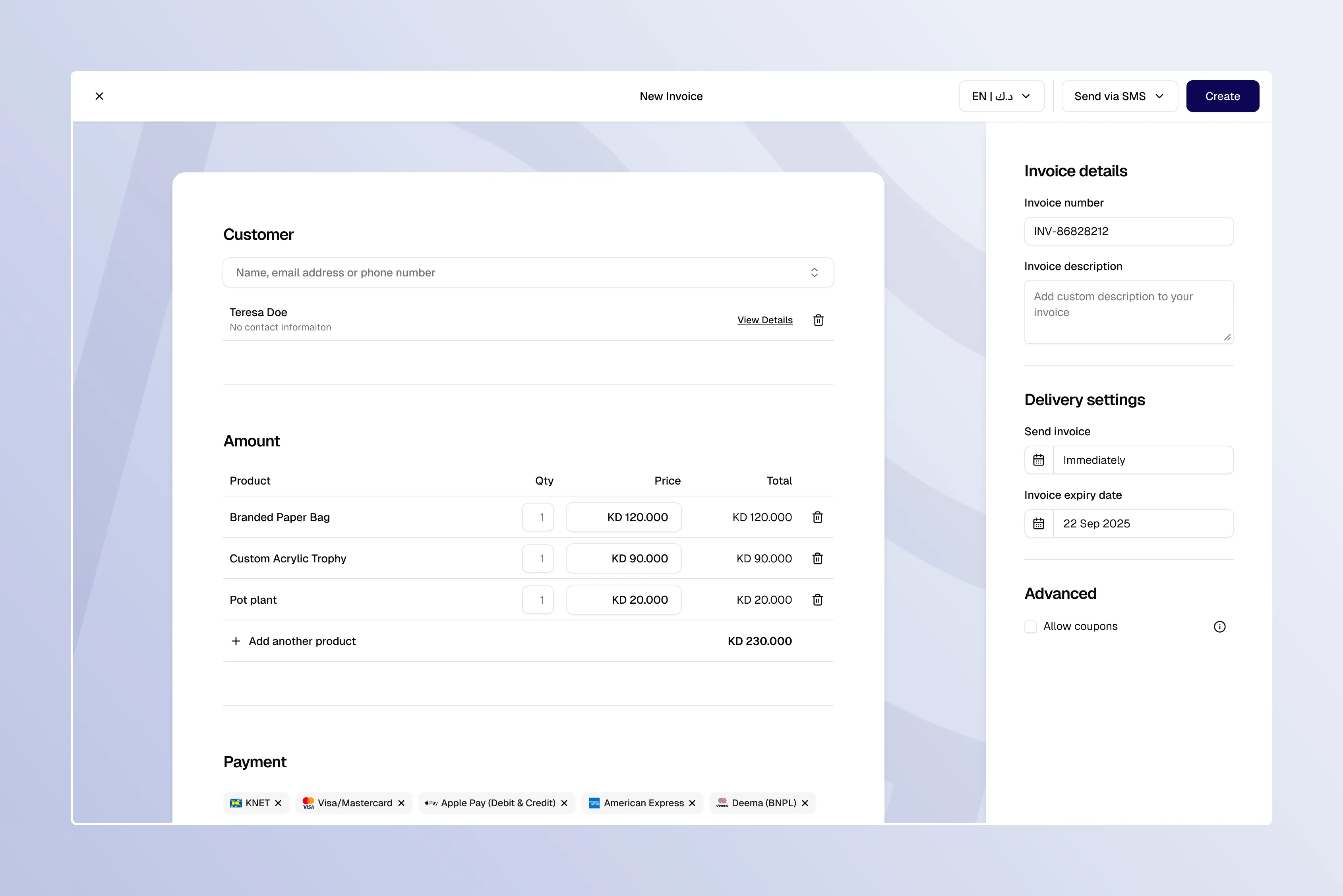Expand the customer selector arrows

click(814, 272)
